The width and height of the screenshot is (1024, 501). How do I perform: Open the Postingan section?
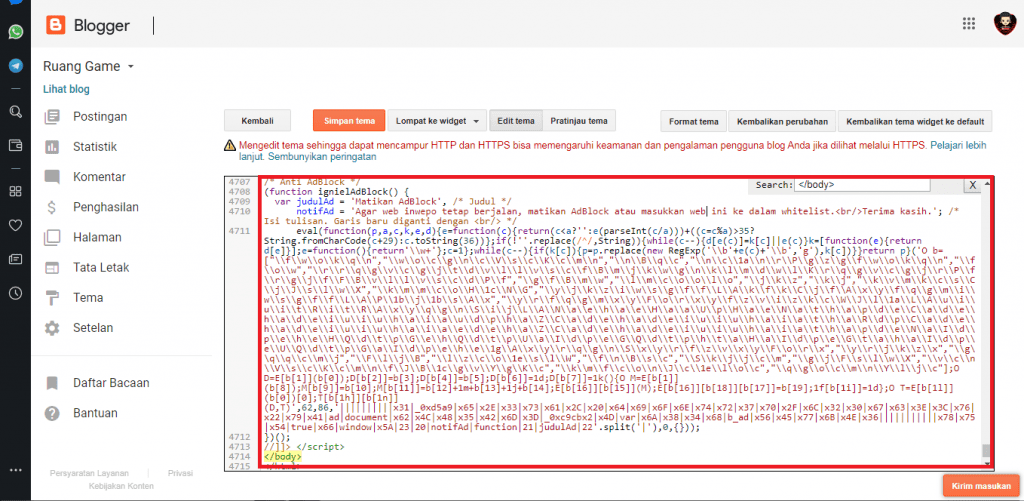[100, 117]
